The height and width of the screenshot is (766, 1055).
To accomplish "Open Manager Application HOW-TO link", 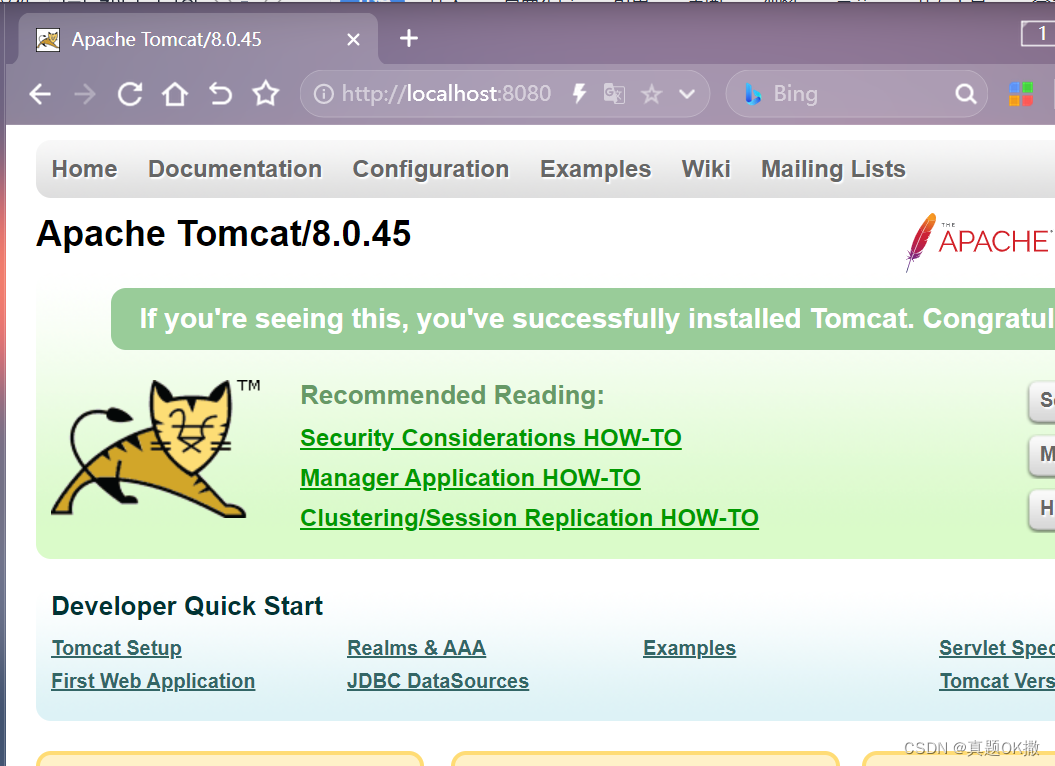I will point(470,478).
